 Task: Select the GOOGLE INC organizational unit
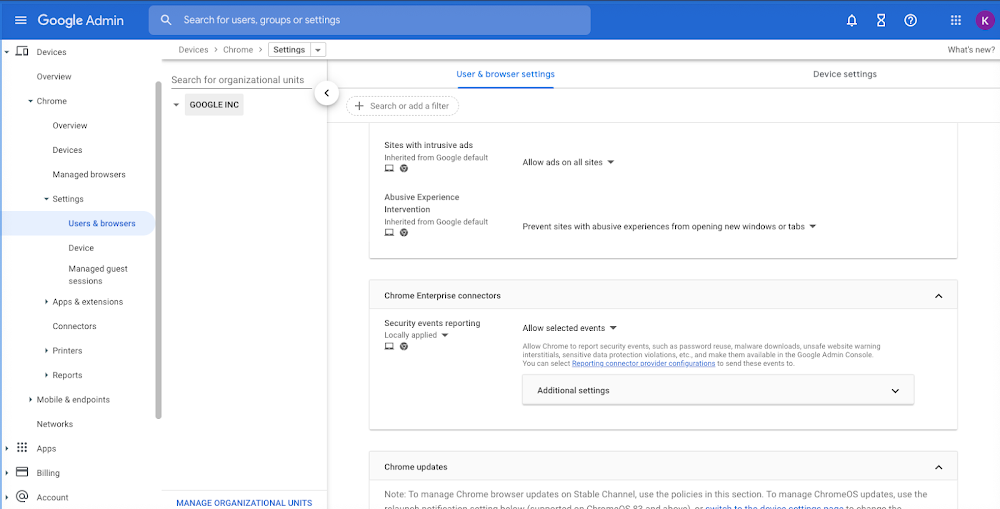214,105
